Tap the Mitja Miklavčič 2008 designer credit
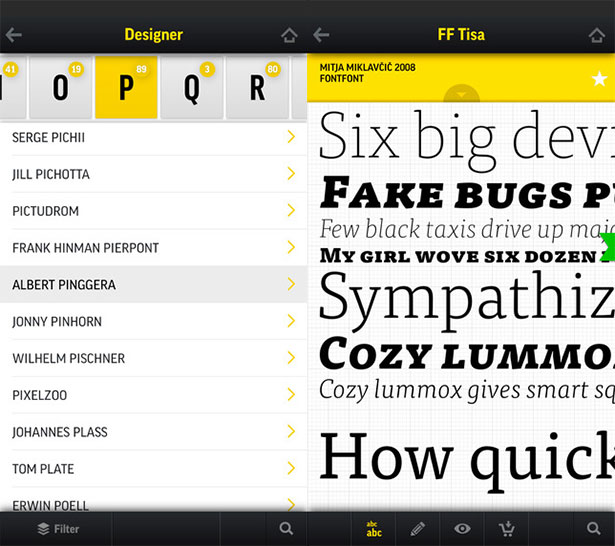The width and height of the screenshot is (615, 546). tap(368, 67)
